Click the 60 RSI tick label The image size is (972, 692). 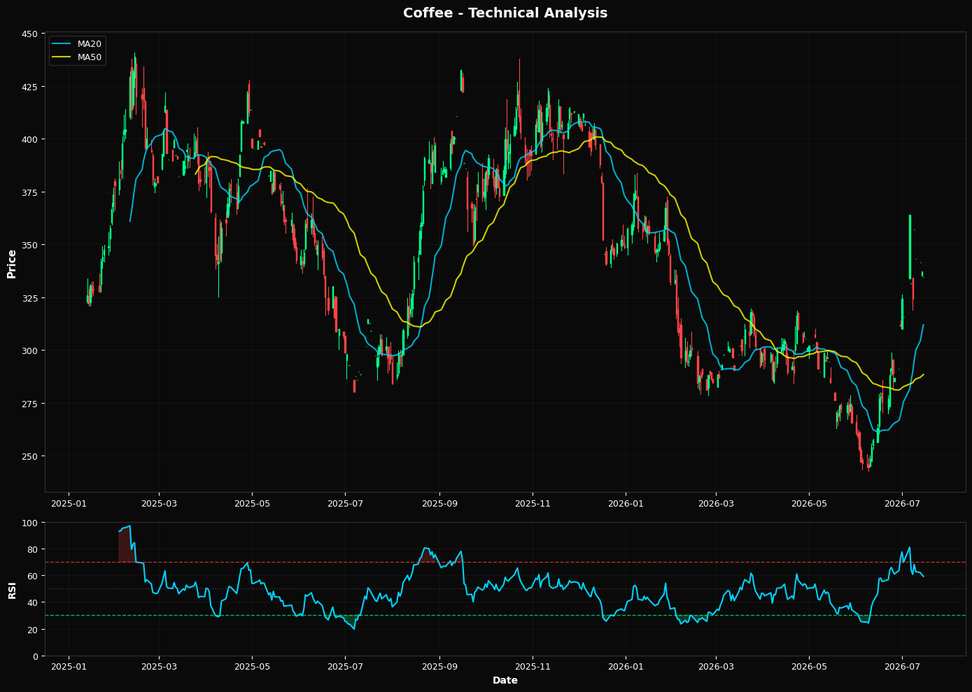coord(33,576)
